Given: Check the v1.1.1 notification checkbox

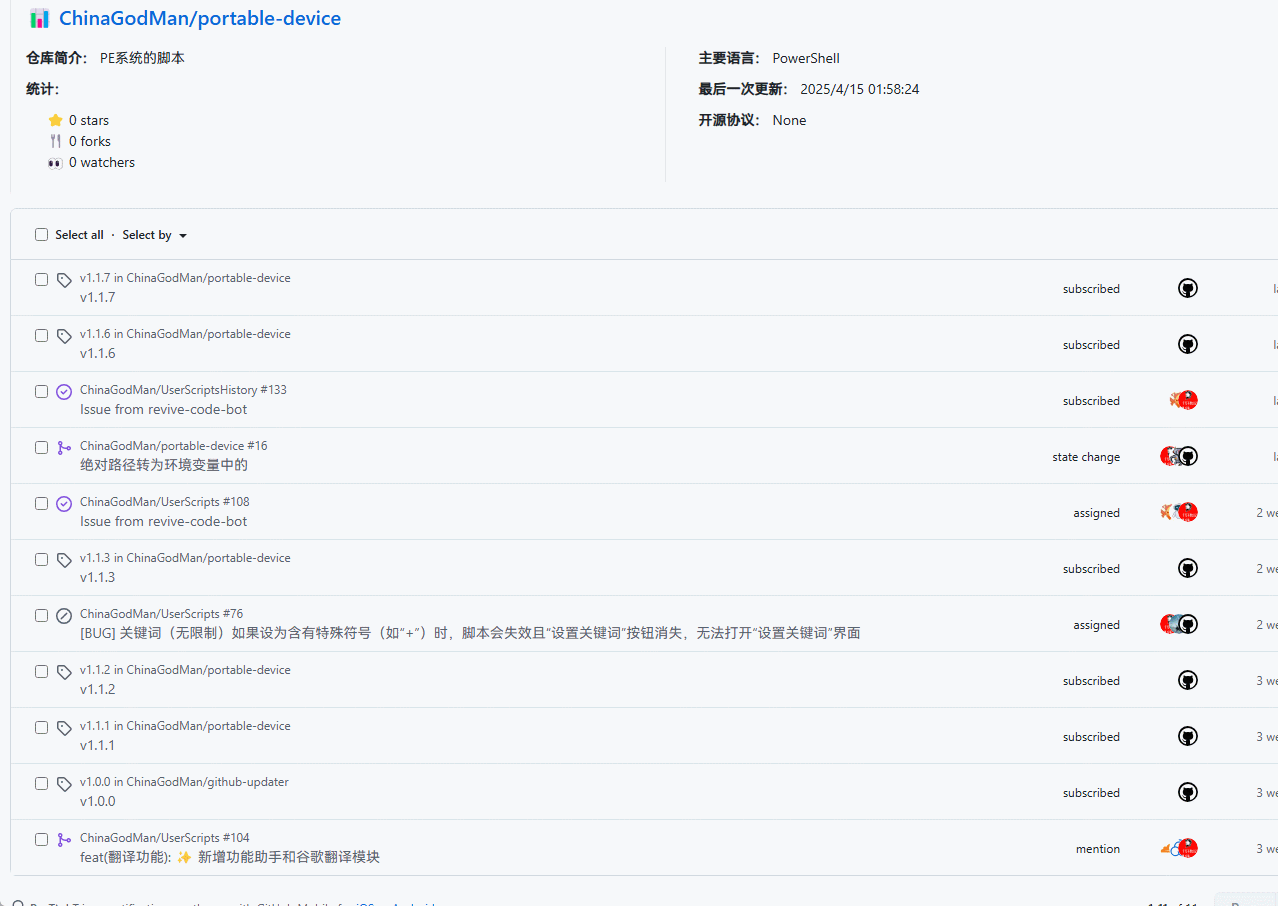Looking at the screenshot, I should tap(41, 727).
